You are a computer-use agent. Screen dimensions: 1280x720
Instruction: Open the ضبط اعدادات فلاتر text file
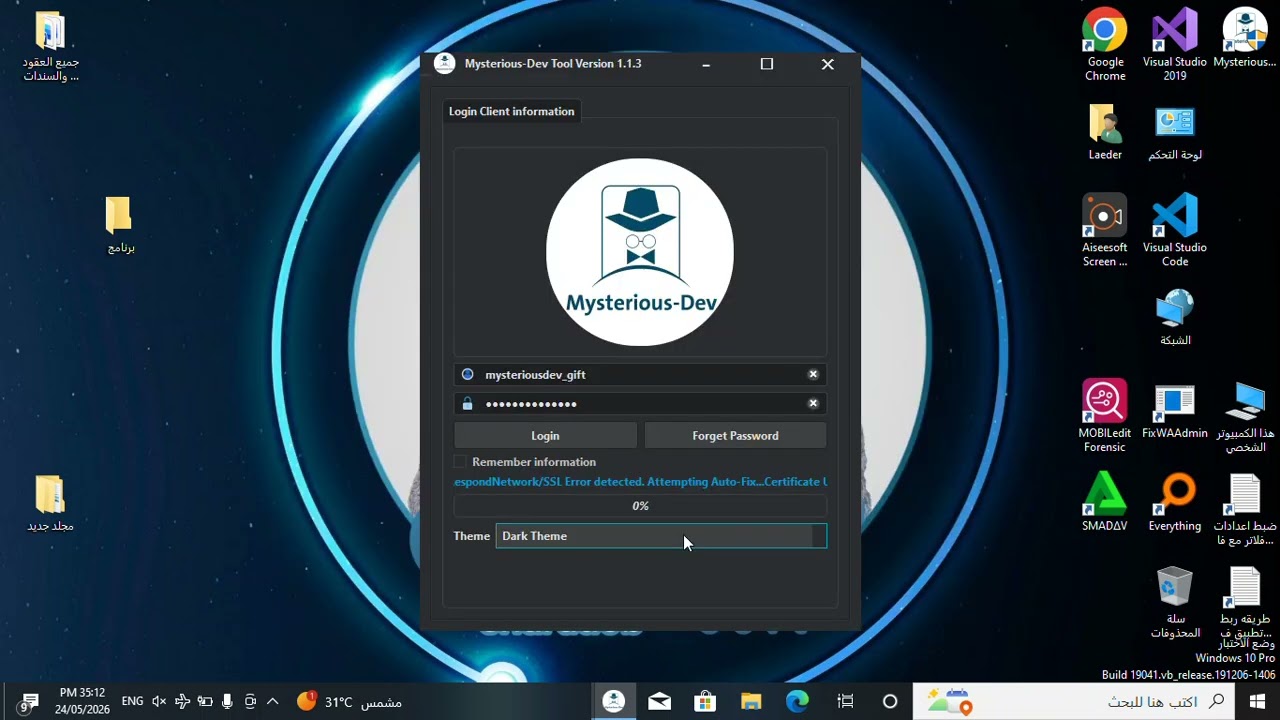click(x=1245, y=510)
